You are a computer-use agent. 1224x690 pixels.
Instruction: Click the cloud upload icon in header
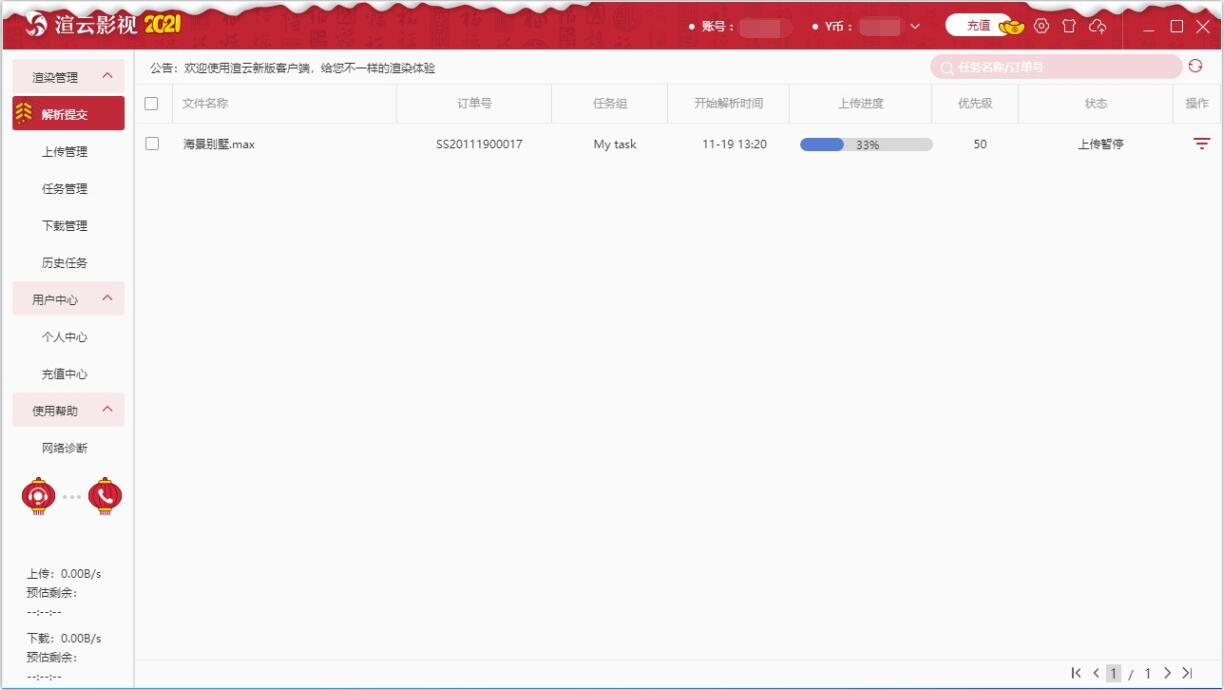tap(1098, 26)
